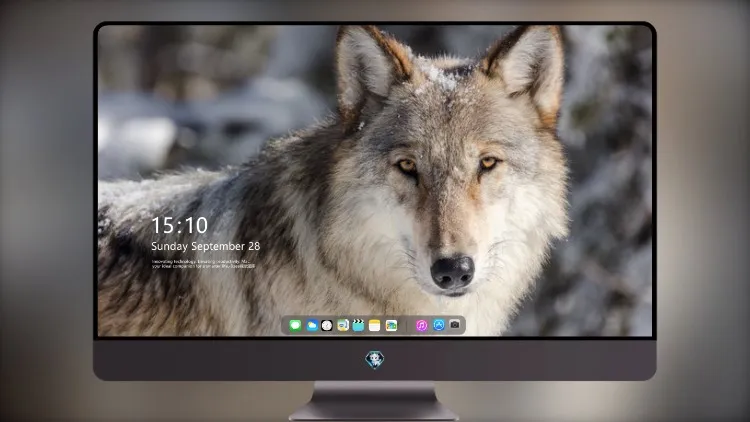This screenshot has width=750, height=422.
Task: Open the blue App Store icon
Action: [439, 325]
